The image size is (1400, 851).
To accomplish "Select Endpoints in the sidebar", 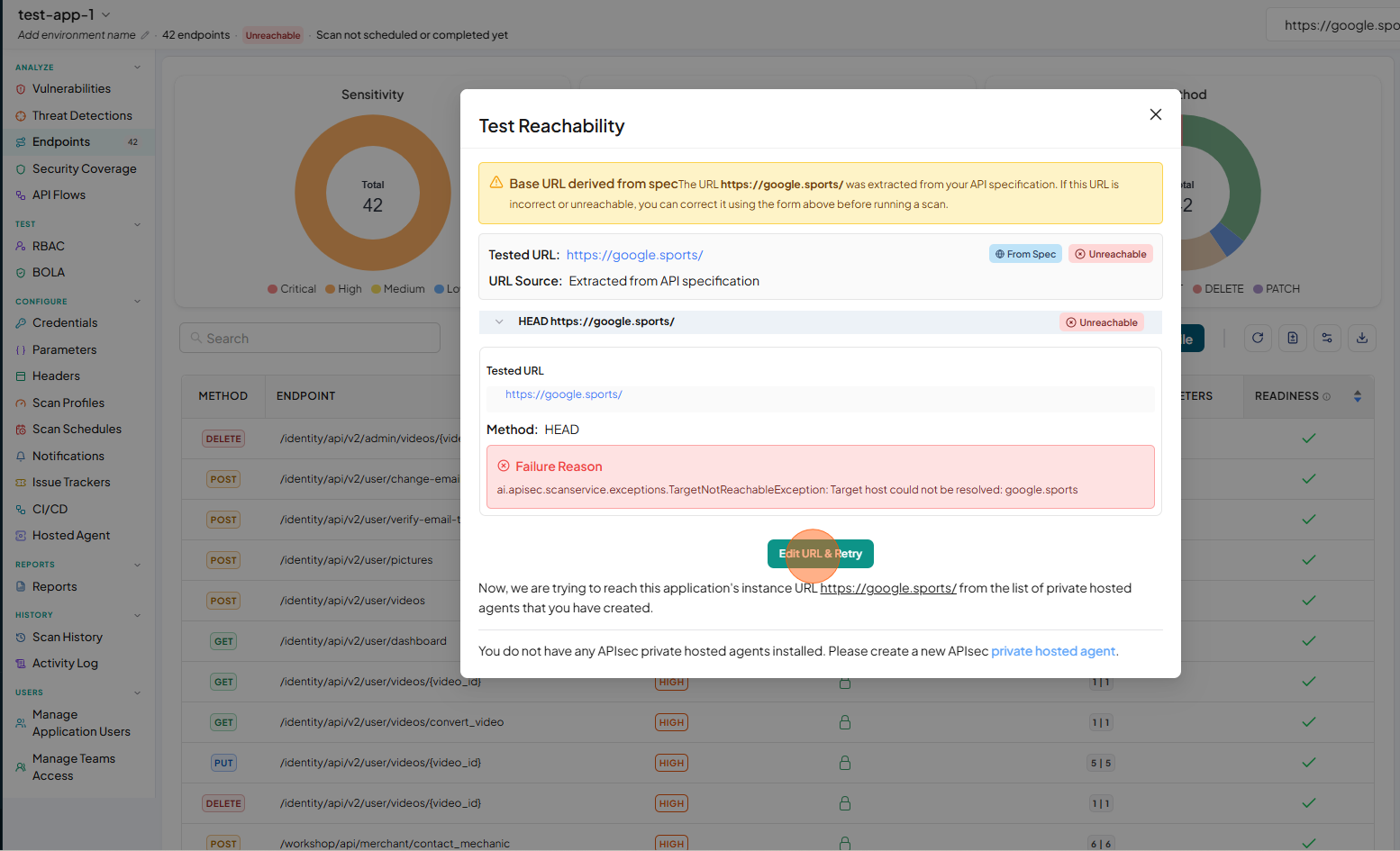I will point(61,142).
